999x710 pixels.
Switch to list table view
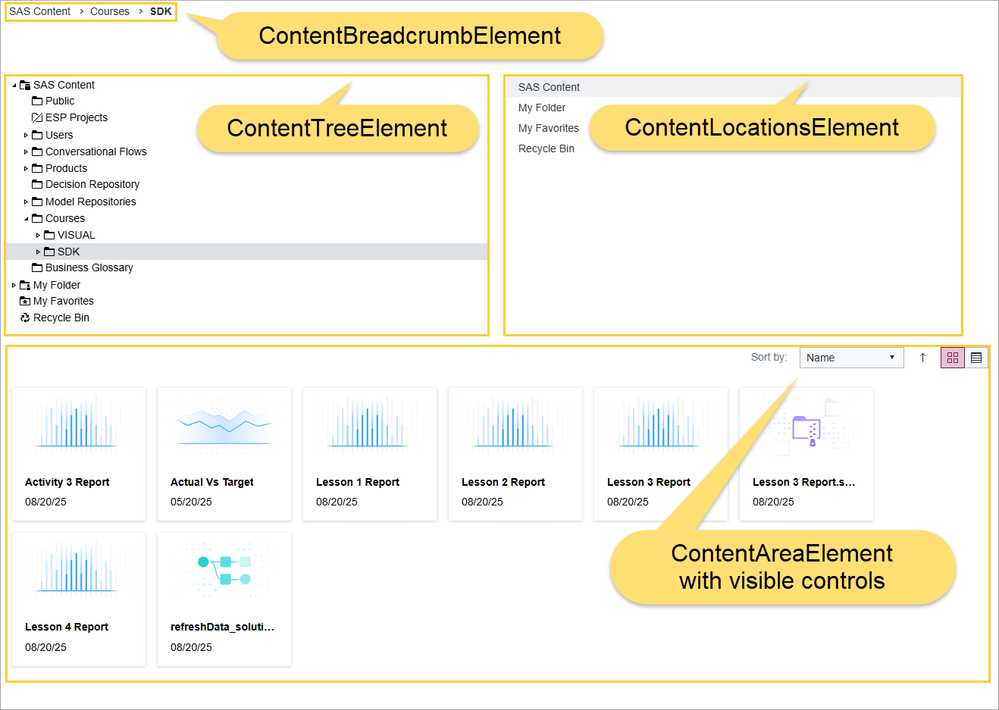(976, 358)
